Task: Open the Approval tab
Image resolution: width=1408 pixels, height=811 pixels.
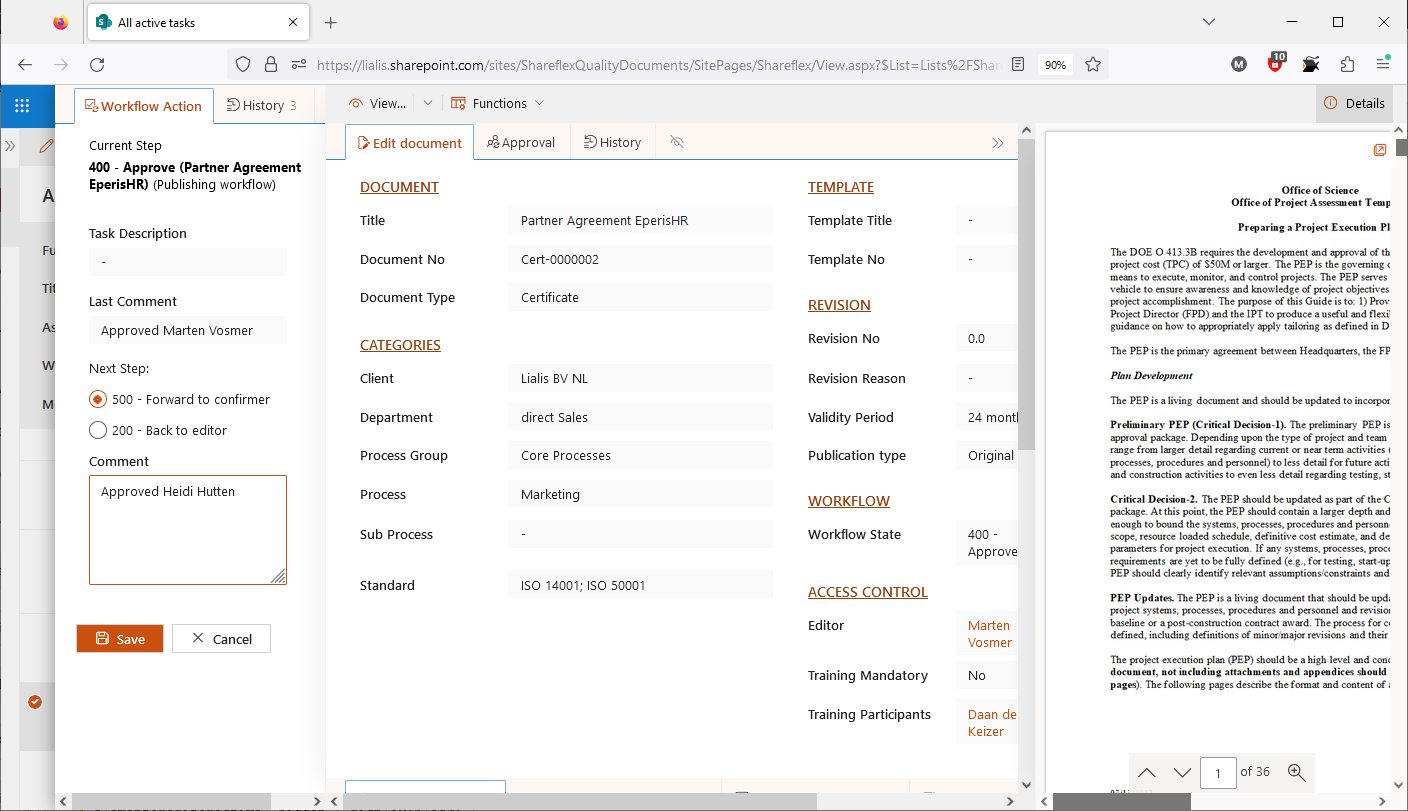Action: [x=521, y=142]
